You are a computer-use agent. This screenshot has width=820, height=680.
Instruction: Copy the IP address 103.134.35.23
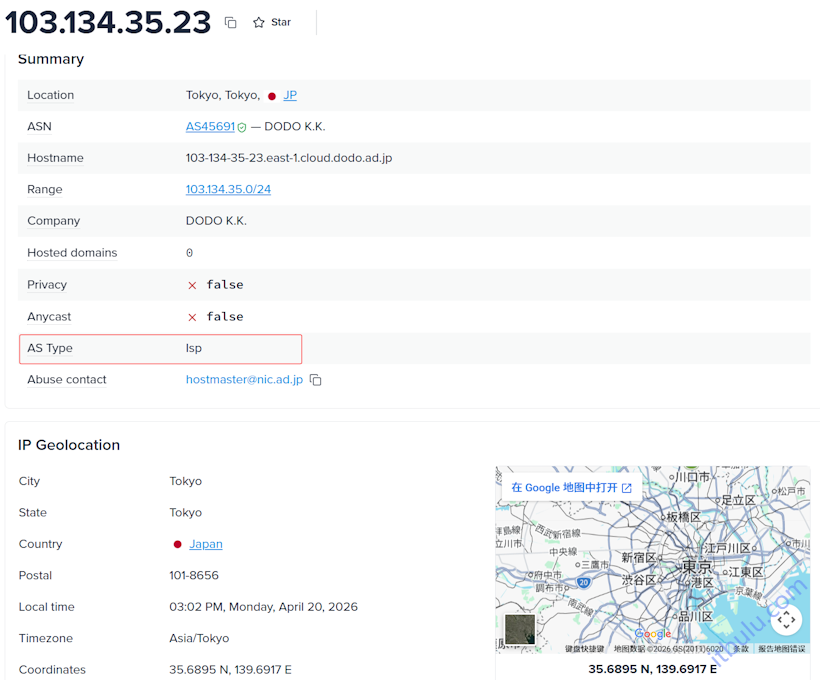[x=231, y=21]
